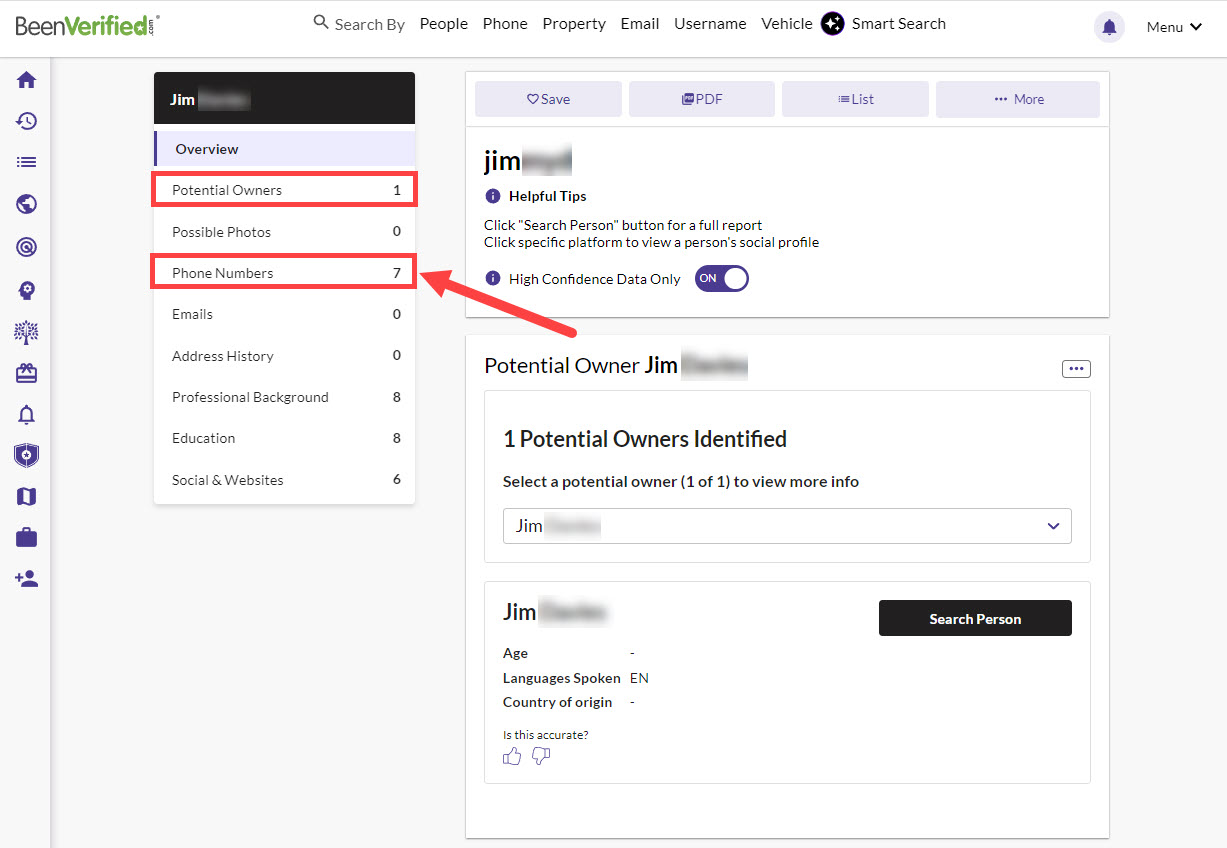Viewport: 1227px width, 848px height.
Task: Open Smart Search
Action: 898,24
